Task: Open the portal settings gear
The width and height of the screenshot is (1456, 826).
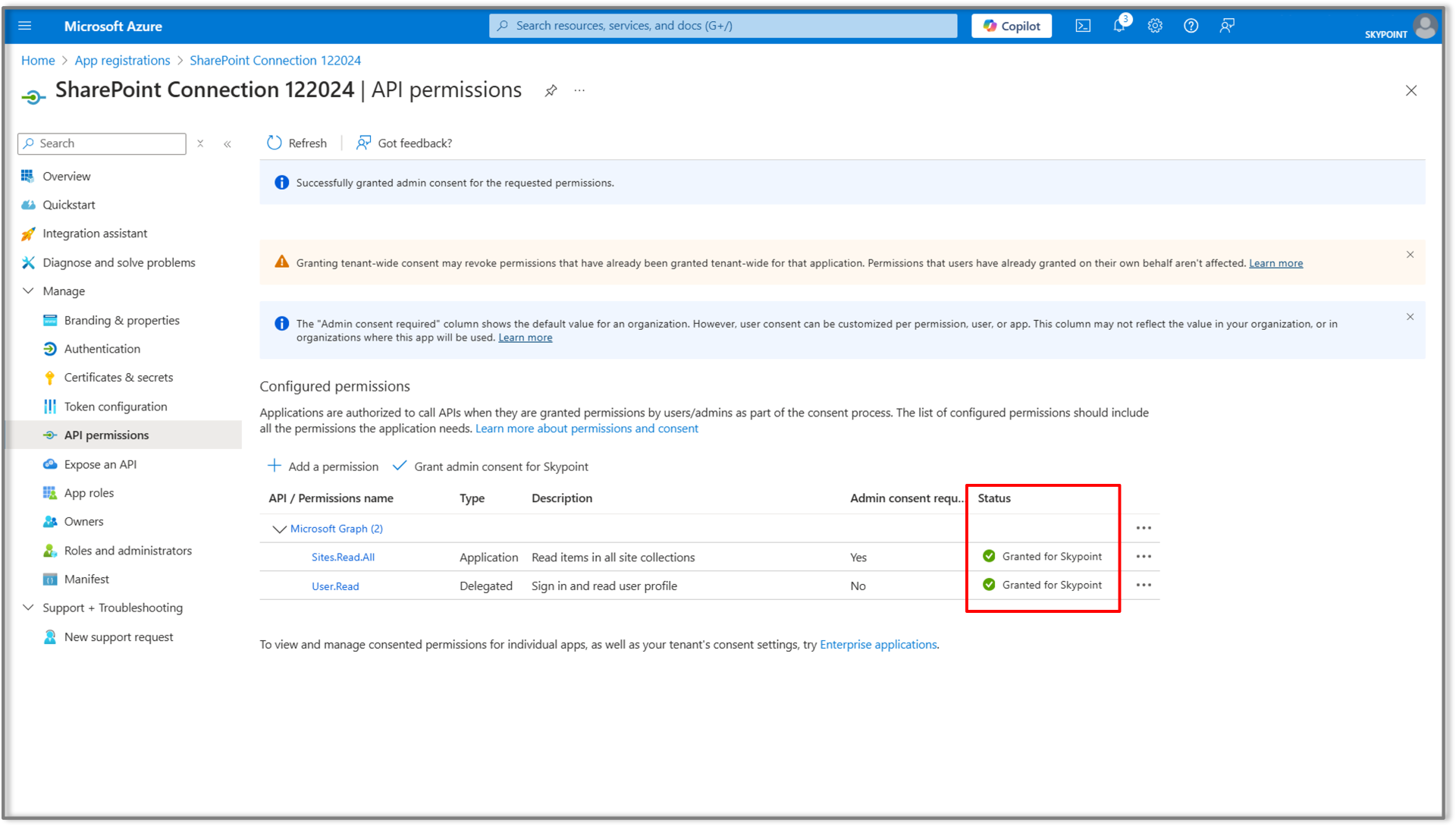Action: (x=1155, y=25)
